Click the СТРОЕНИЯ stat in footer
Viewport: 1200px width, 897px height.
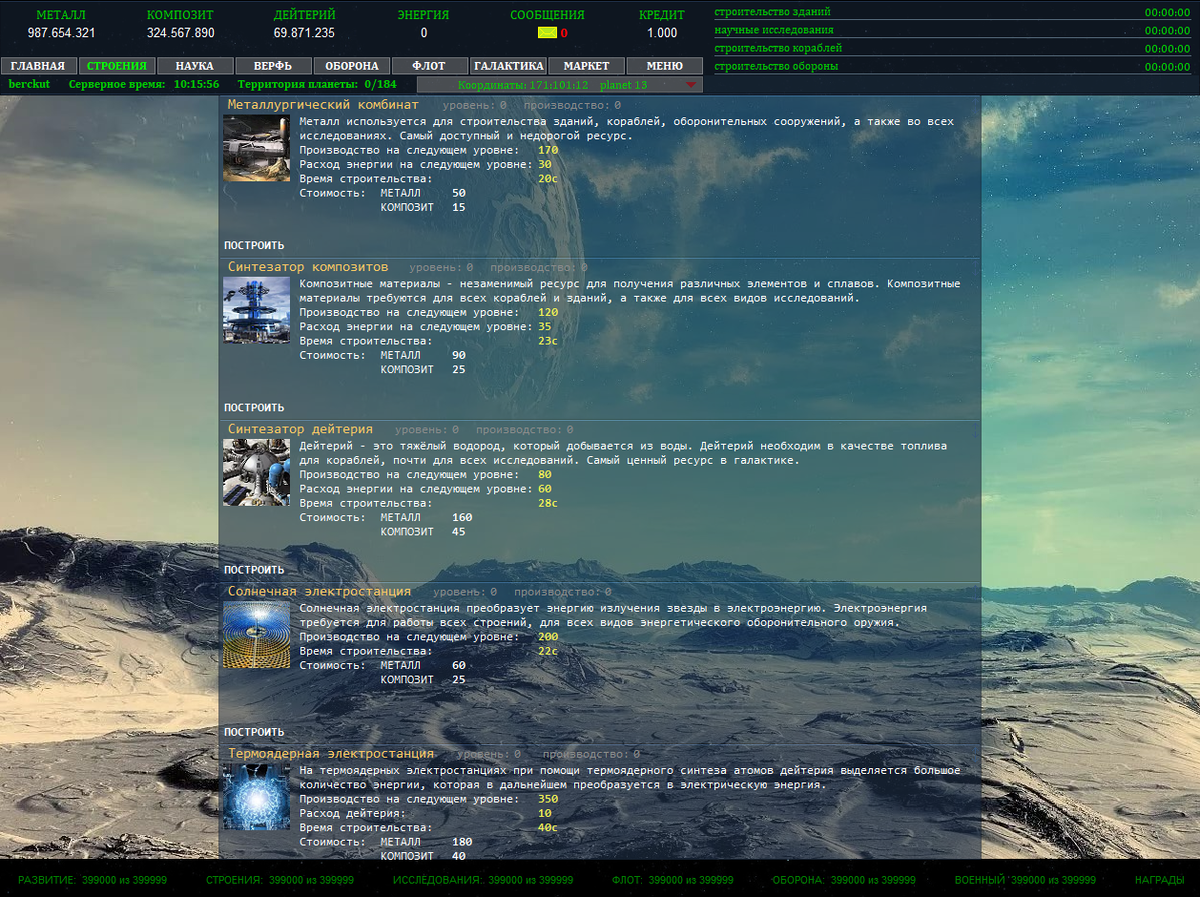[279, 880]
